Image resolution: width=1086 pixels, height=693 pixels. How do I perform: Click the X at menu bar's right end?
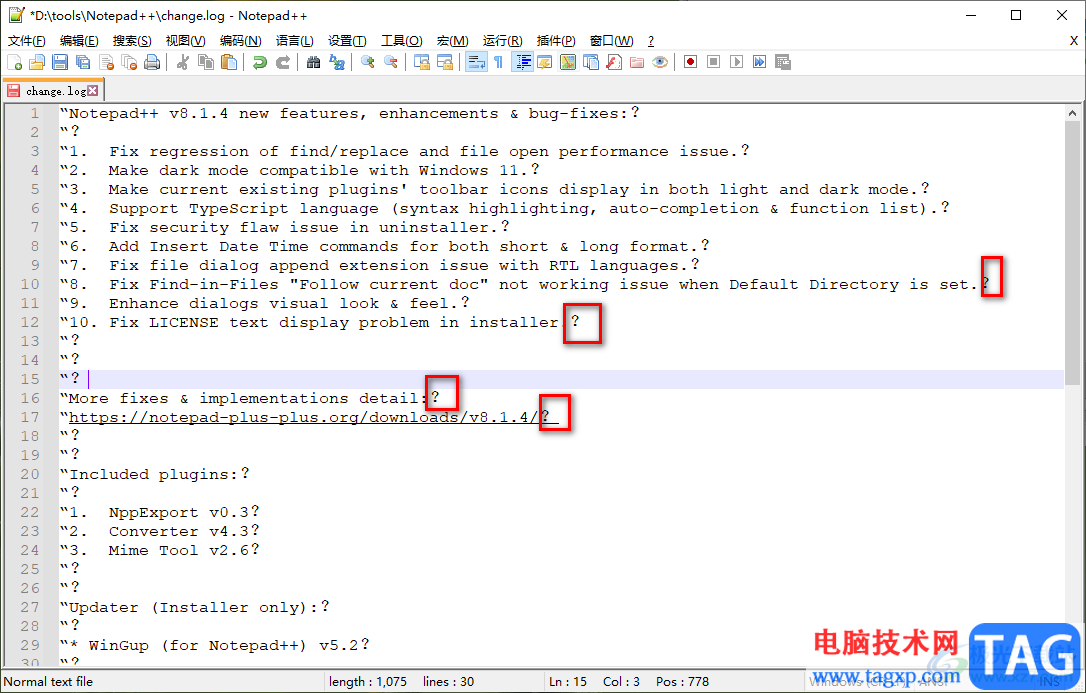coord(1074,41)
